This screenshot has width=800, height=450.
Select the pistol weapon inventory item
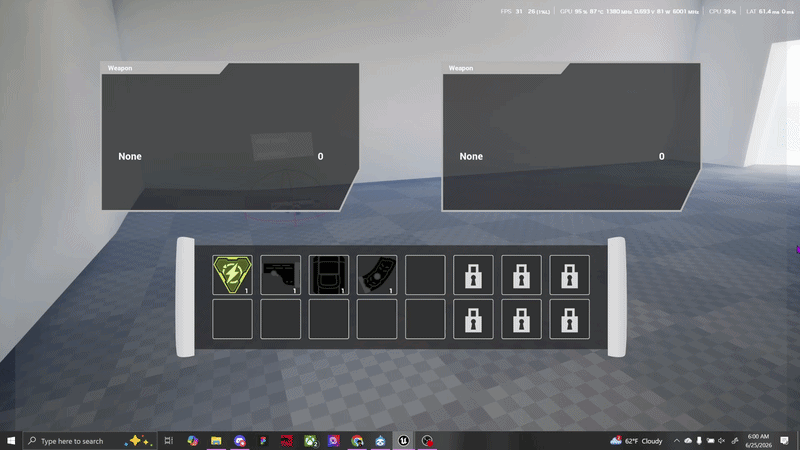pos(281,275)
